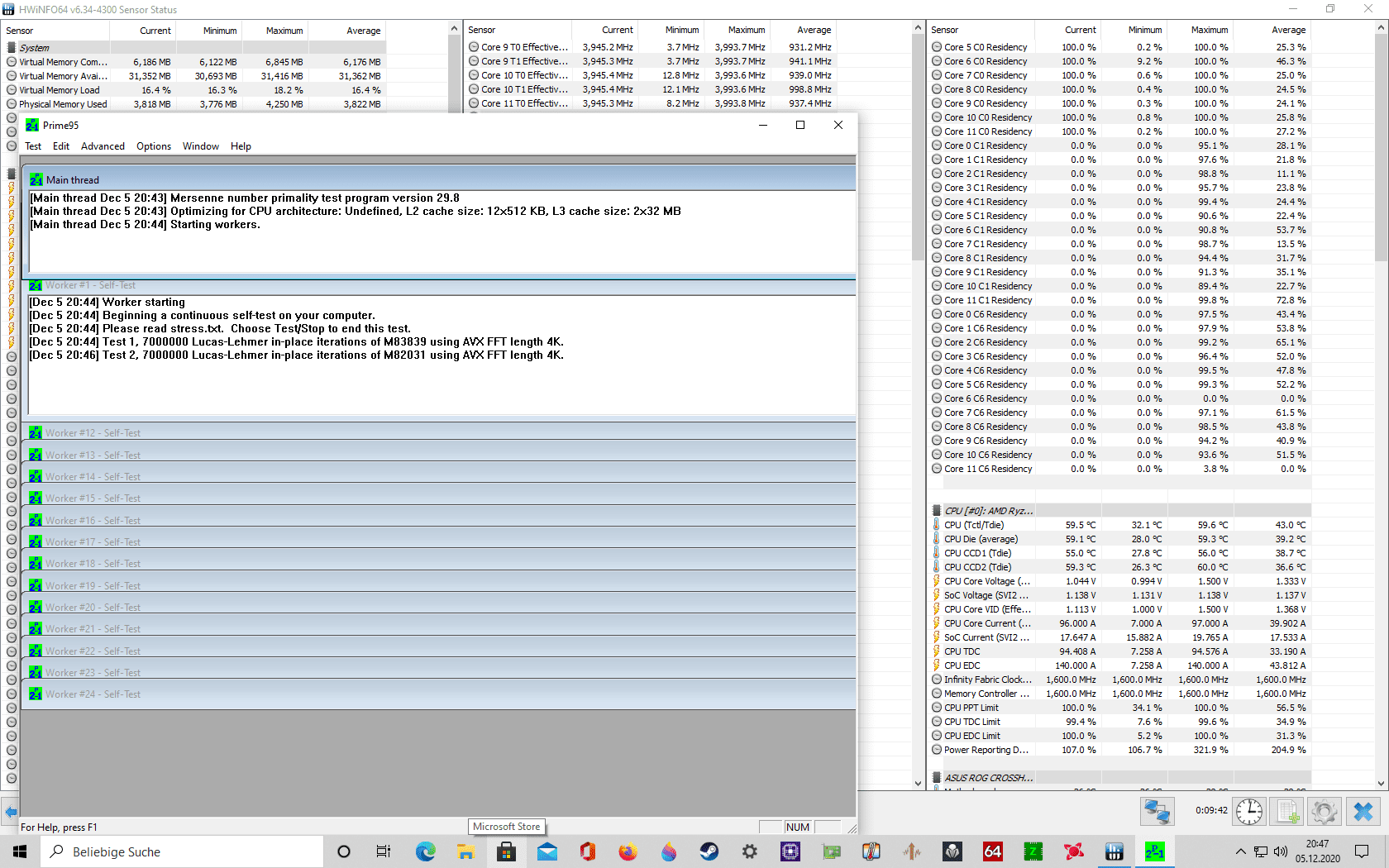The image size is (1389, 868).
Task: Open Task View from the taskbar
Action: coord(384,851)
